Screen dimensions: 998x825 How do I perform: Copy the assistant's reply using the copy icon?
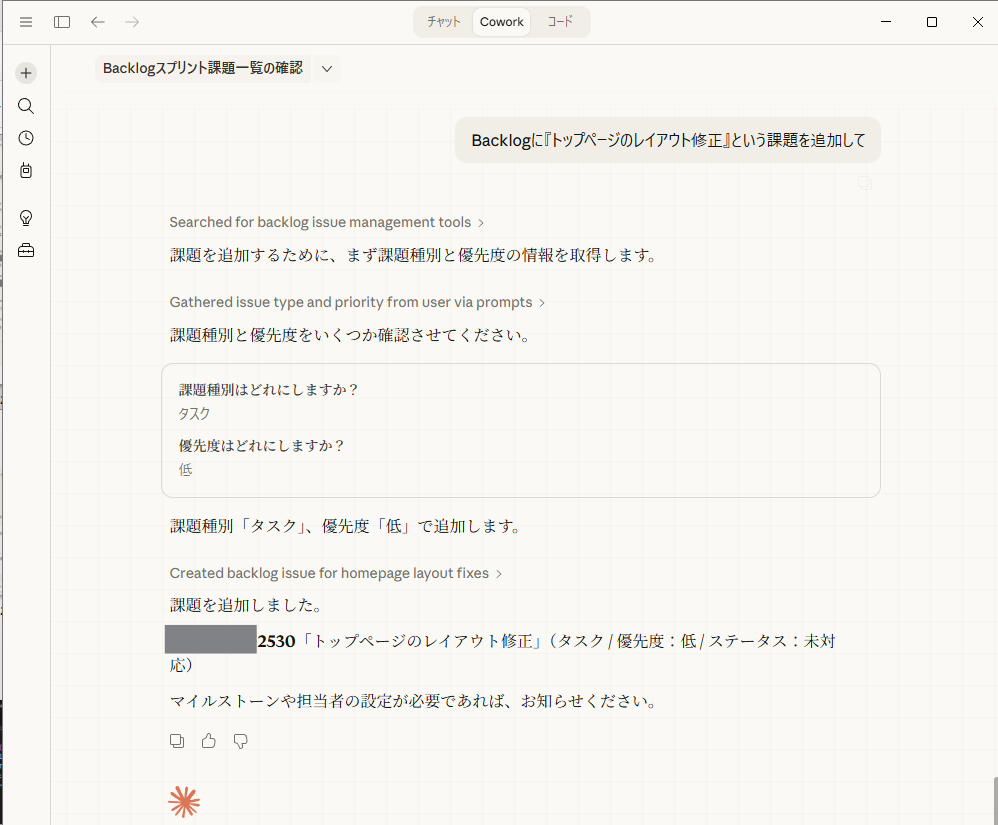[177, 740]
